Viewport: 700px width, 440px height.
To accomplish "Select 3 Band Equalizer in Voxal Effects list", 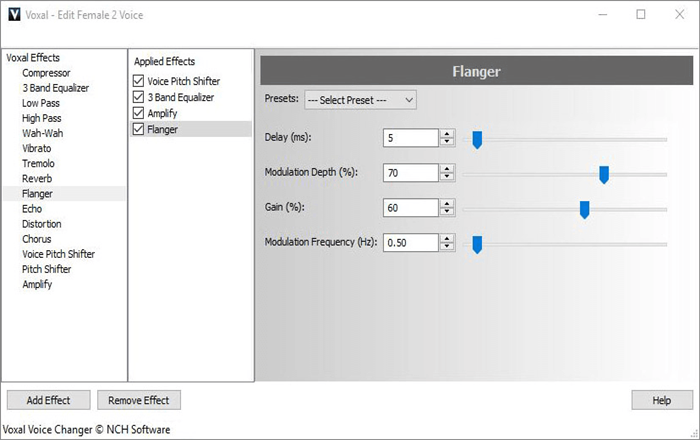I will (55, 88).
